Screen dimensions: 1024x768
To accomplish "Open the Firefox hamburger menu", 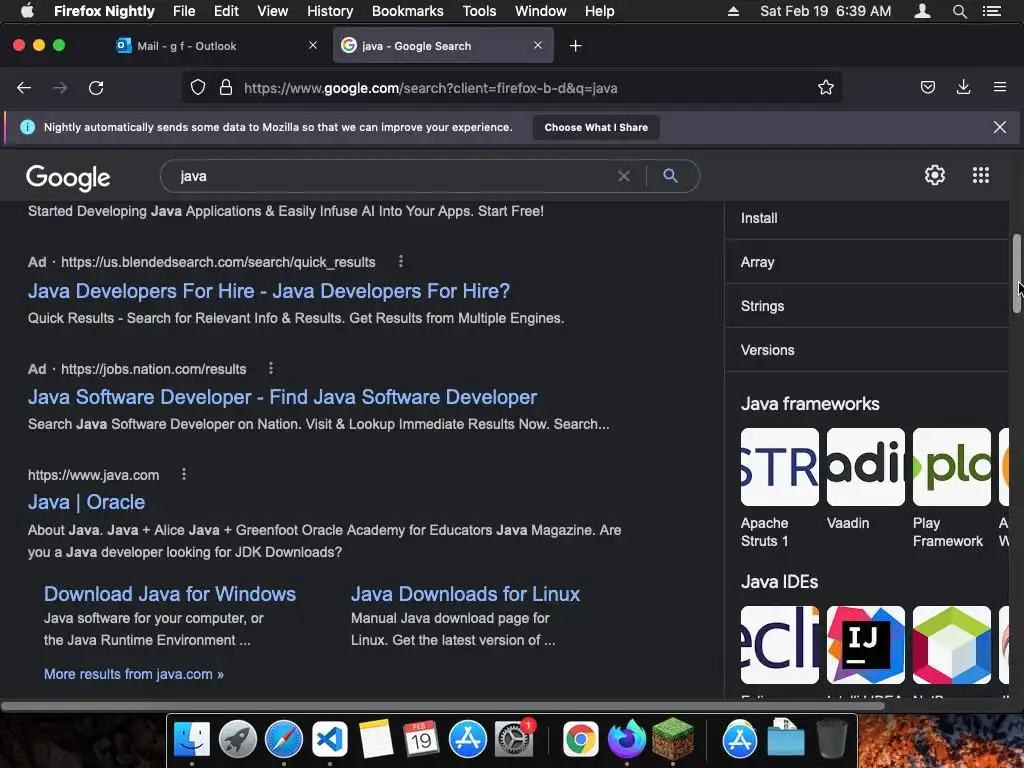I will [1000, 87].
